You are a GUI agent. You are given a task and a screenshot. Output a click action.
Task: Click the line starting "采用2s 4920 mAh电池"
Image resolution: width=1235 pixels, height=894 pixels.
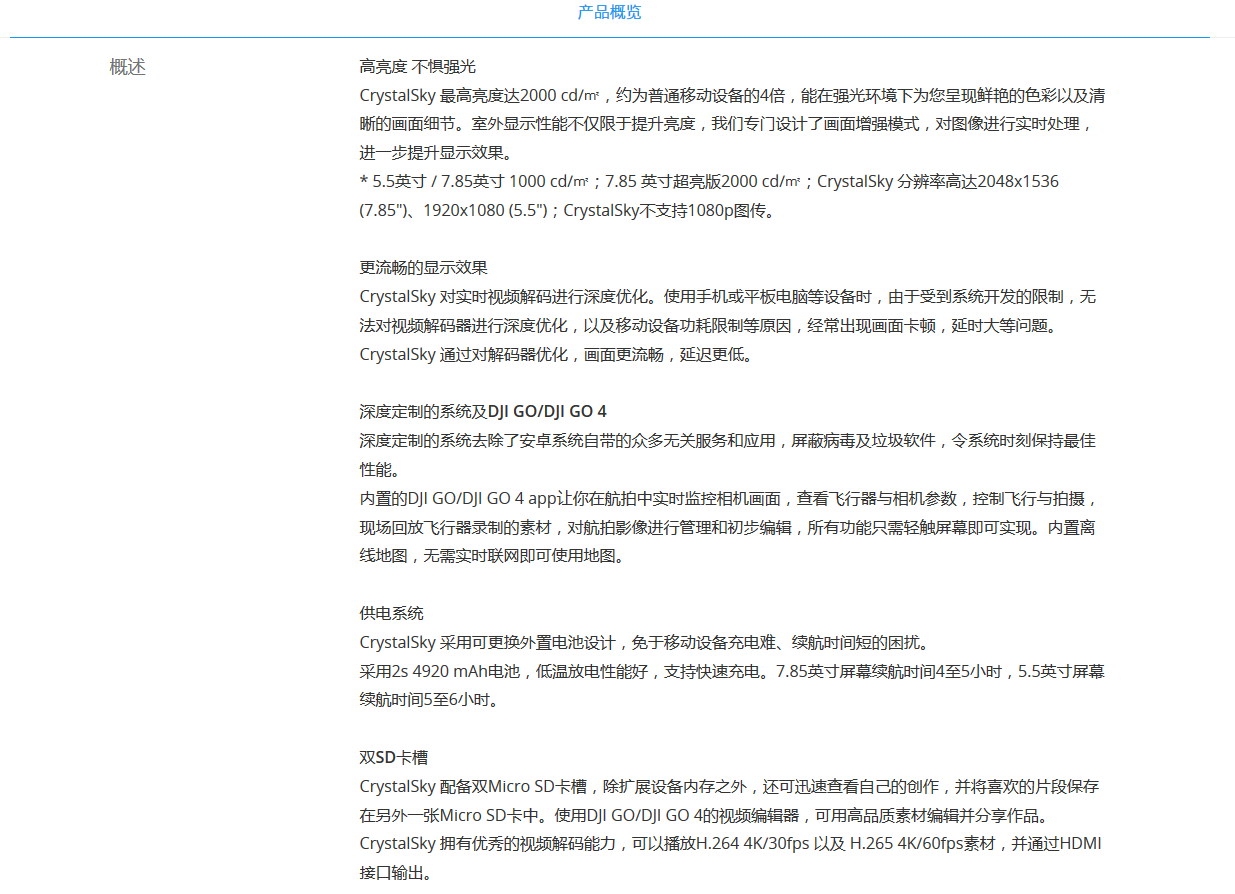tap(732, 671)
